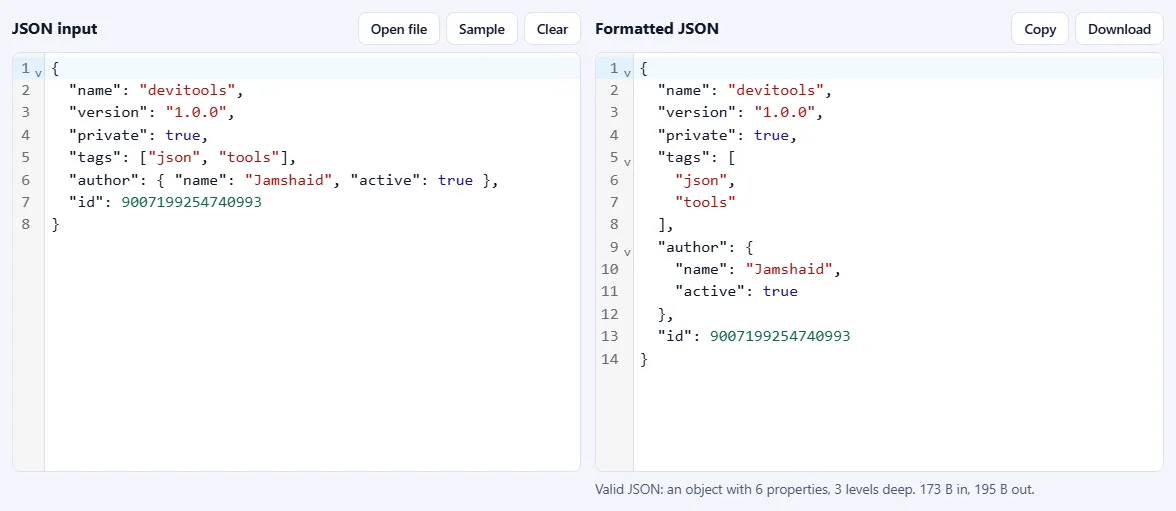
Task: Click line number 14 in output gutter
Action: click(x=610, y=359)
